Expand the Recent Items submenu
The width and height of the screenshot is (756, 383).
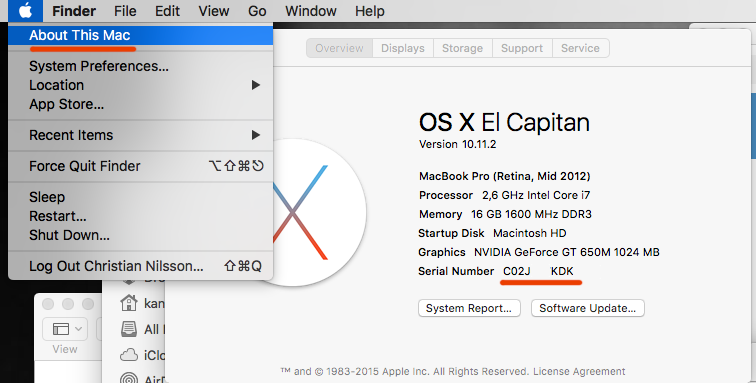140,135
